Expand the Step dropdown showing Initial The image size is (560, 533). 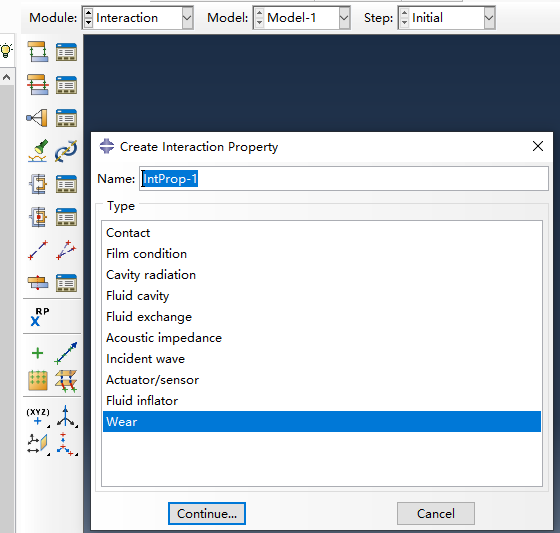click(x=446, y=18)
